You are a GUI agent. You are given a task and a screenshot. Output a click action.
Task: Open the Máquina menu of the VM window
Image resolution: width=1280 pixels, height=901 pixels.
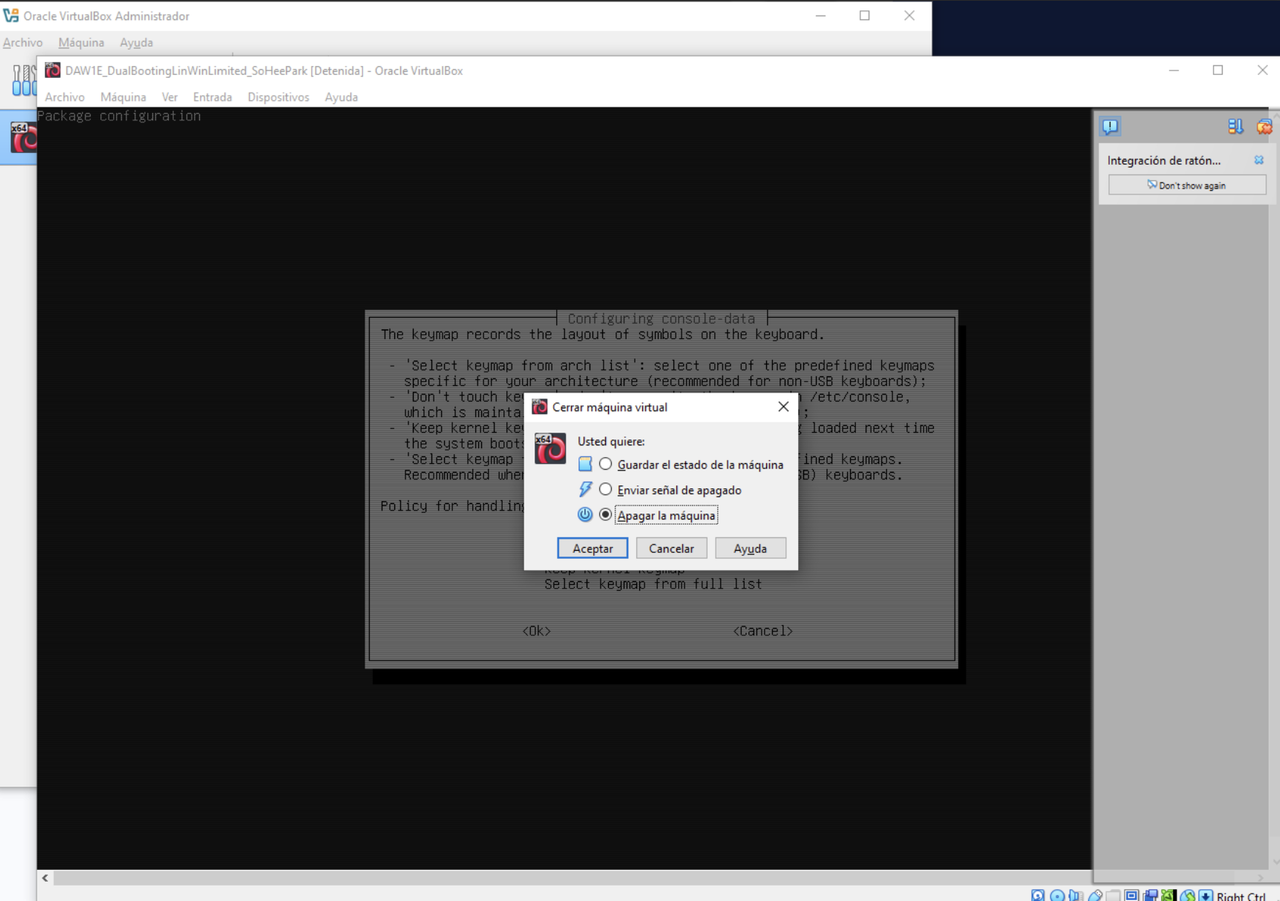pos(123,97)
